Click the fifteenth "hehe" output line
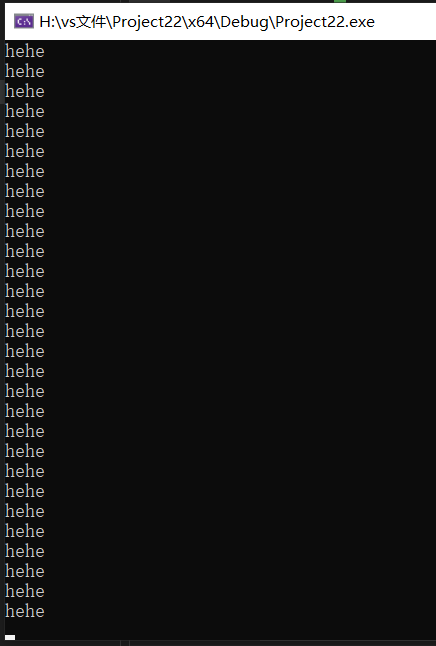Screen dimensions: 436x646 (x=25, y=331)
